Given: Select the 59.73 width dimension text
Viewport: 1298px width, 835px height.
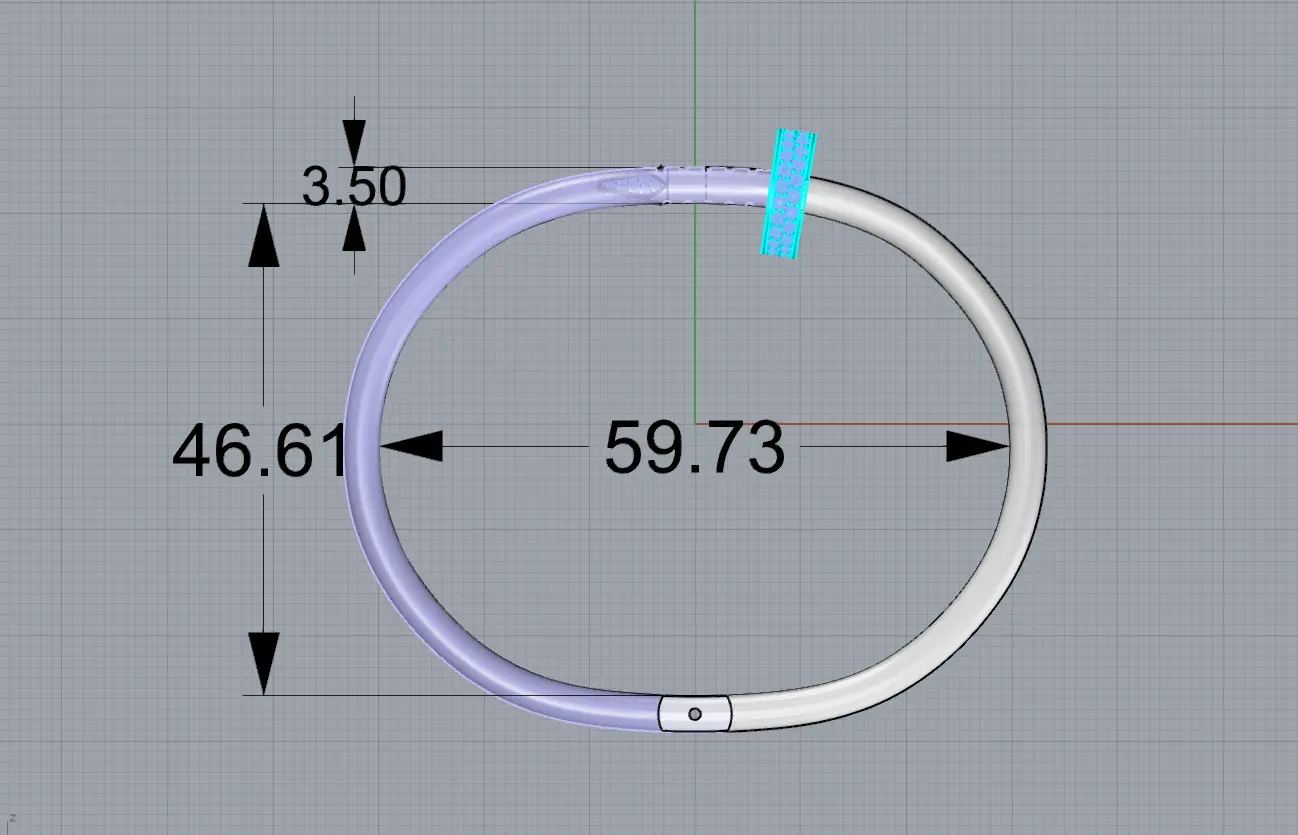Looking at the screenshot, I should pos(694,447).
